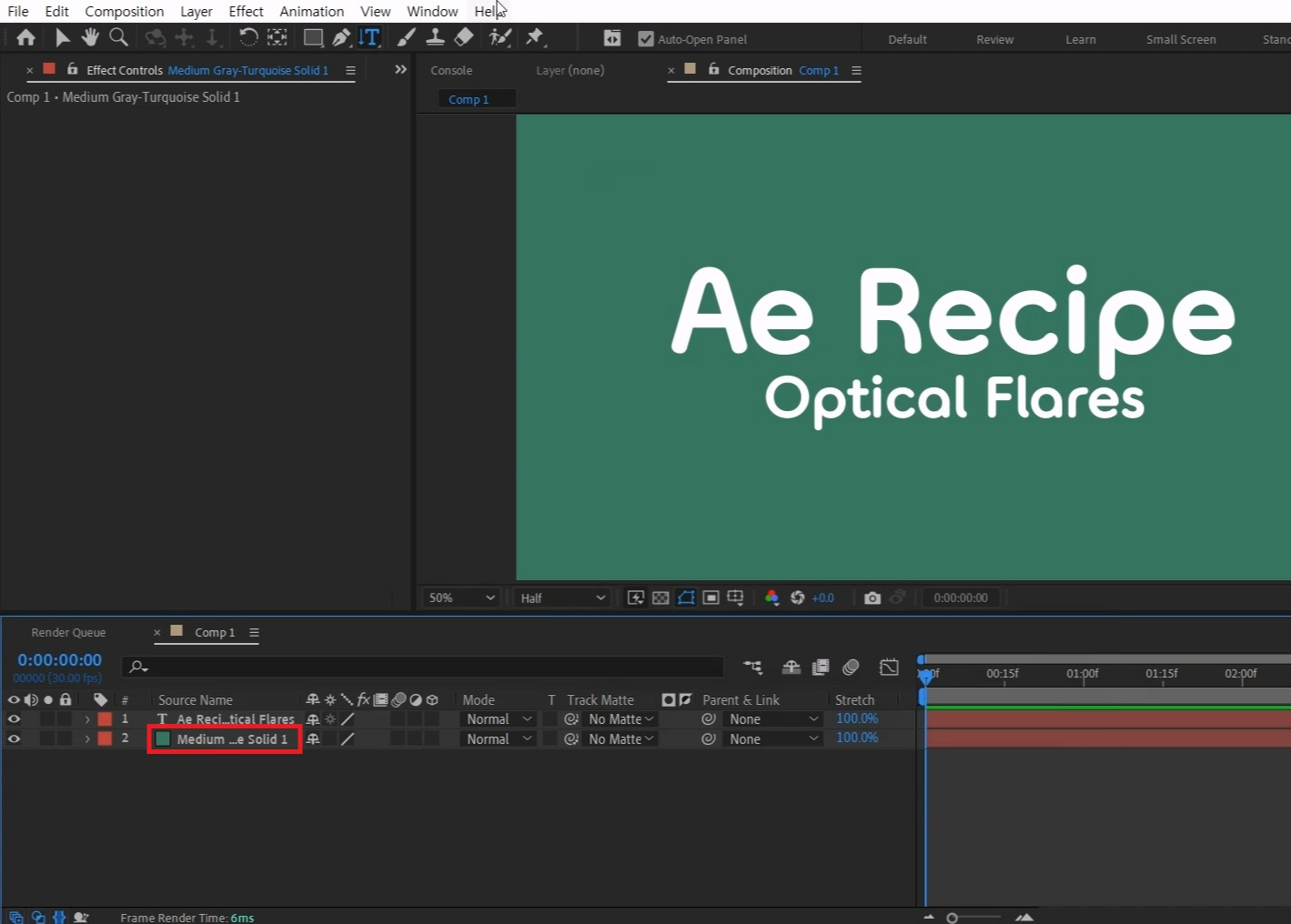This screenshot has width=1291, height=924.
Task: Enable Motion Blur for the composition
Action: click(851, 667)
